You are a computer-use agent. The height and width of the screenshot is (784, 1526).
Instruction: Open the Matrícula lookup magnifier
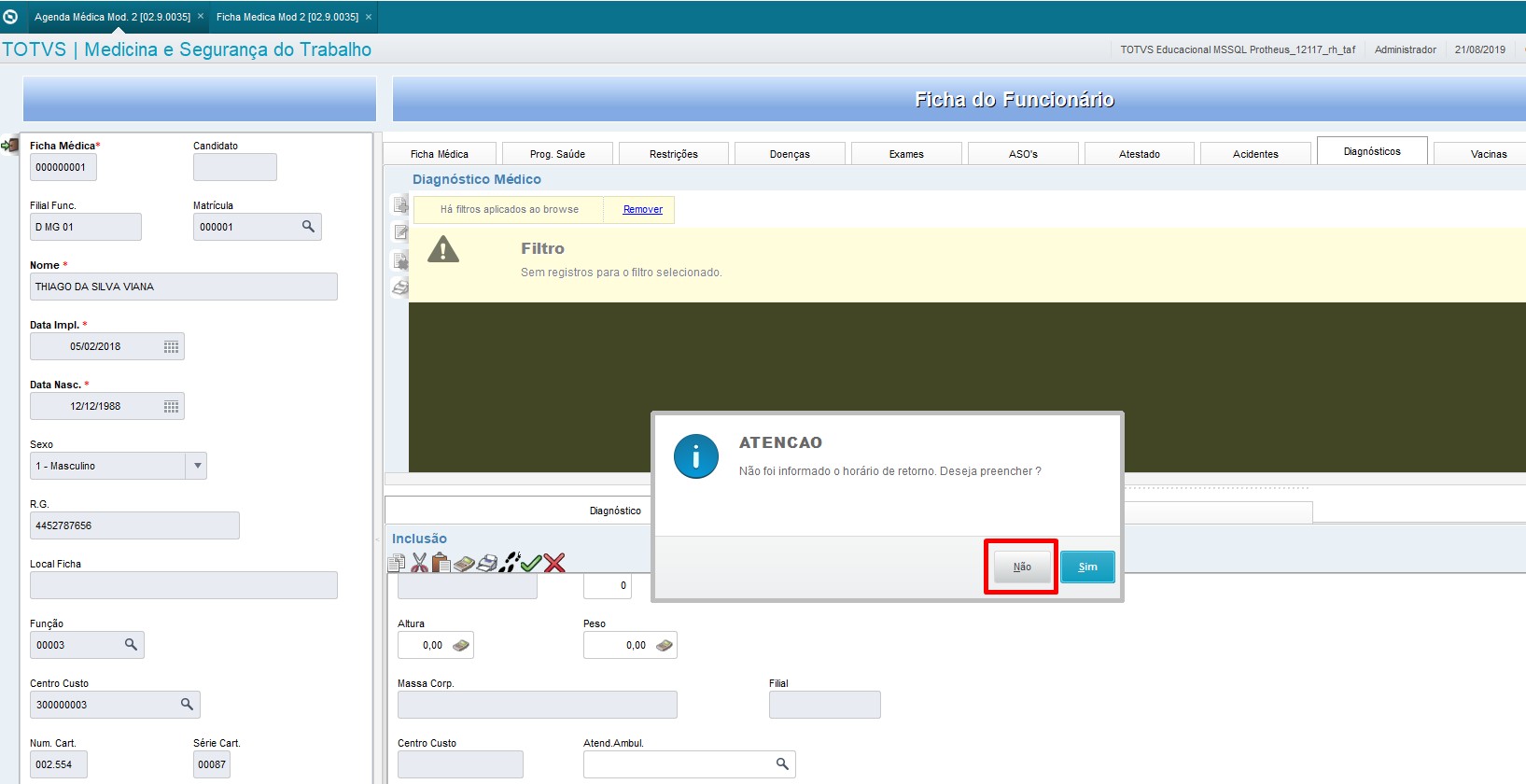308,227
